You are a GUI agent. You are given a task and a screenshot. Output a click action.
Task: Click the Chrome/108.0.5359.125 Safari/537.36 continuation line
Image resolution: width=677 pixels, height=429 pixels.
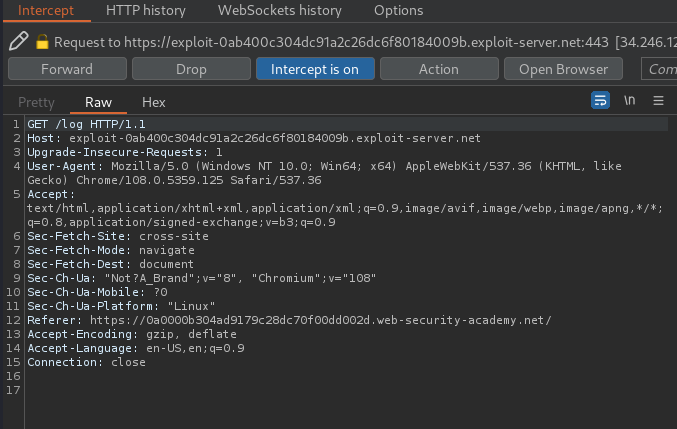pyautogui.click(x=174, y=180)
